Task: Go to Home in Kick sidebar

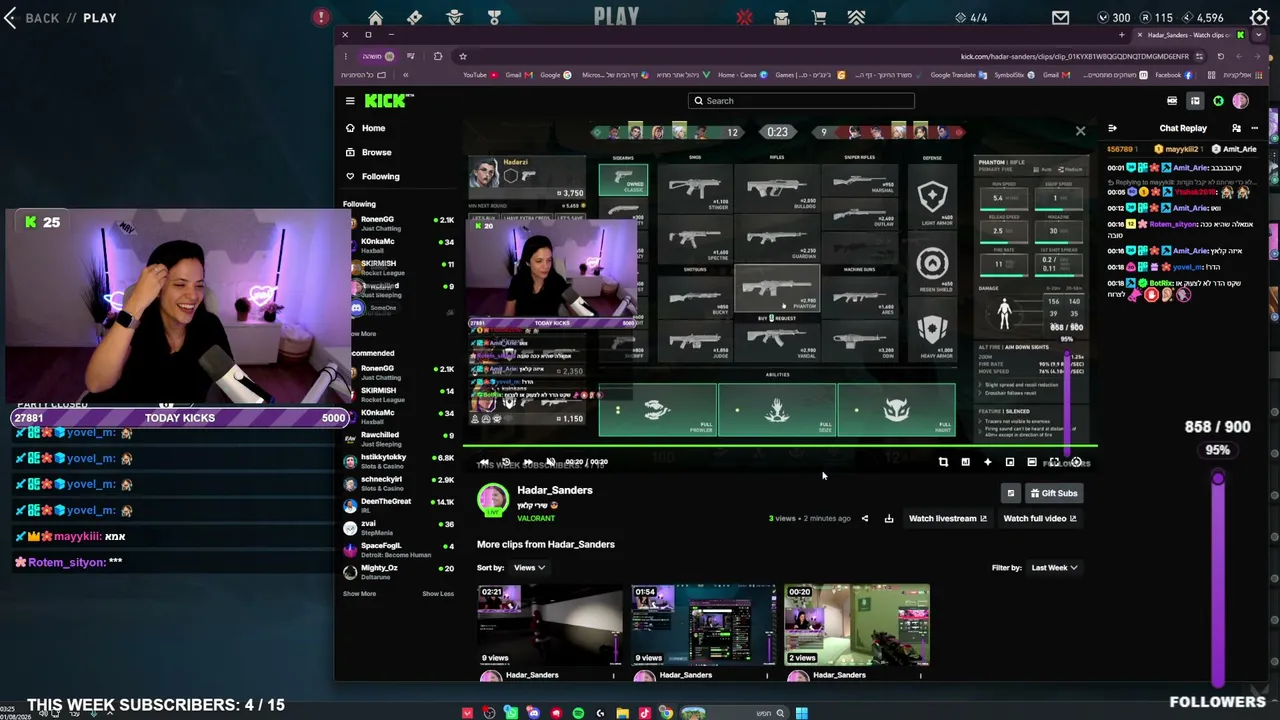Action: [366, 128]
